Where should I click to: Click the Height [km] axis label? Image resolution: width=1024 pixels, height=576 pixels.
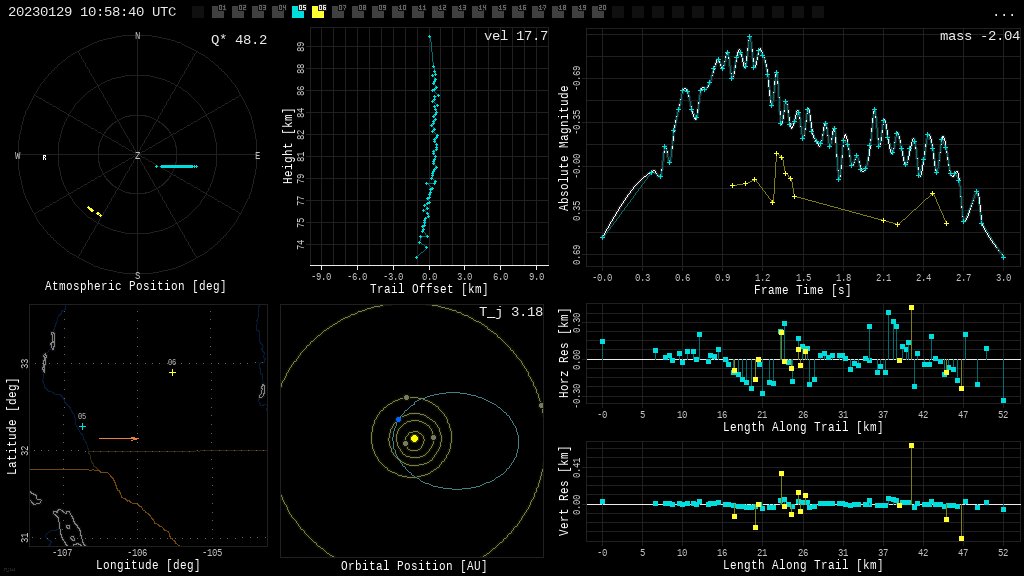click(288, 146)
